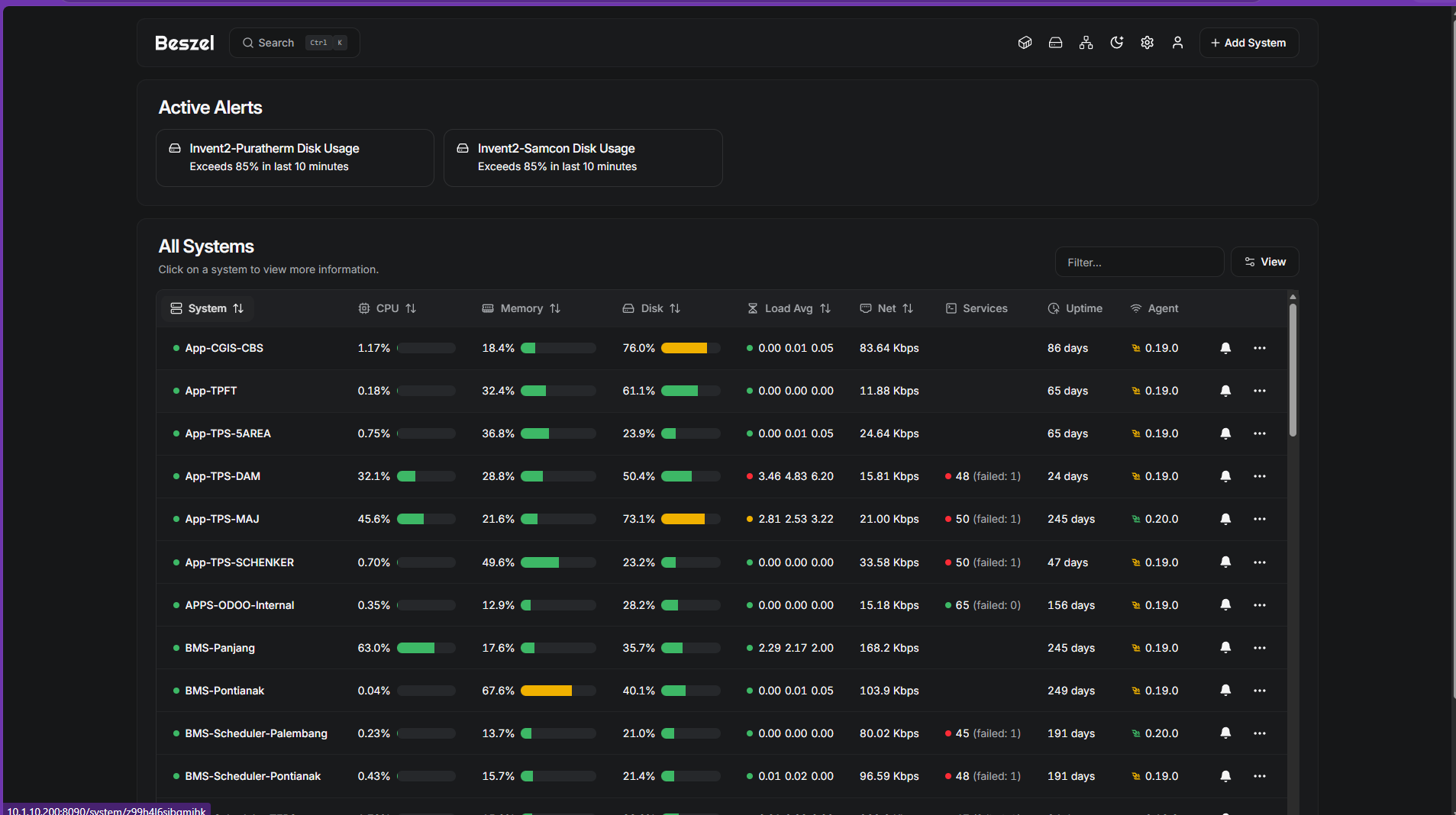Click services '48 (failed: 1)' for App-TPS-DAM
Viewport: 1456px width, 815px height.
tap(983, 476)
